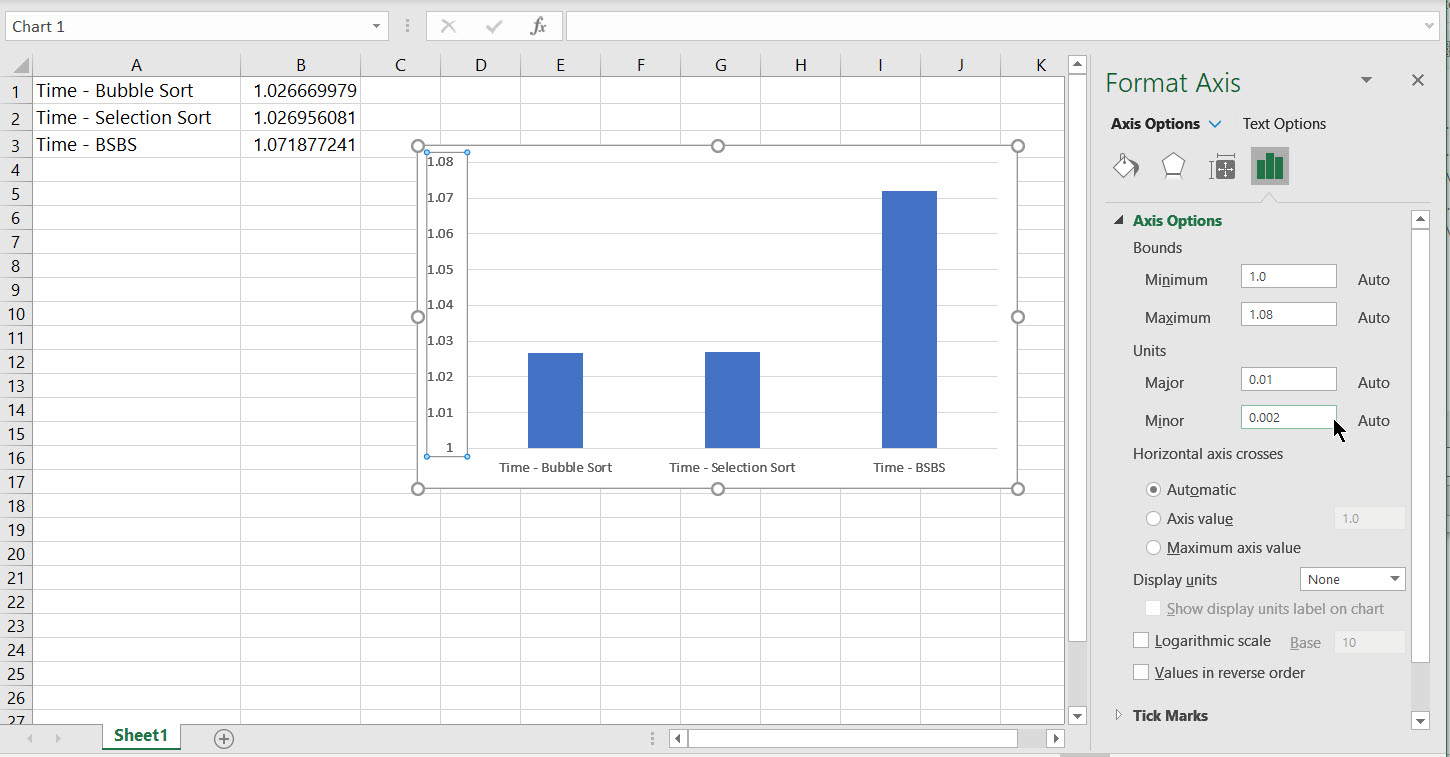The height and width of the screenshot is (757, 1450).
Task: Click the Select All corner triangle
Action: coord(22,67)
